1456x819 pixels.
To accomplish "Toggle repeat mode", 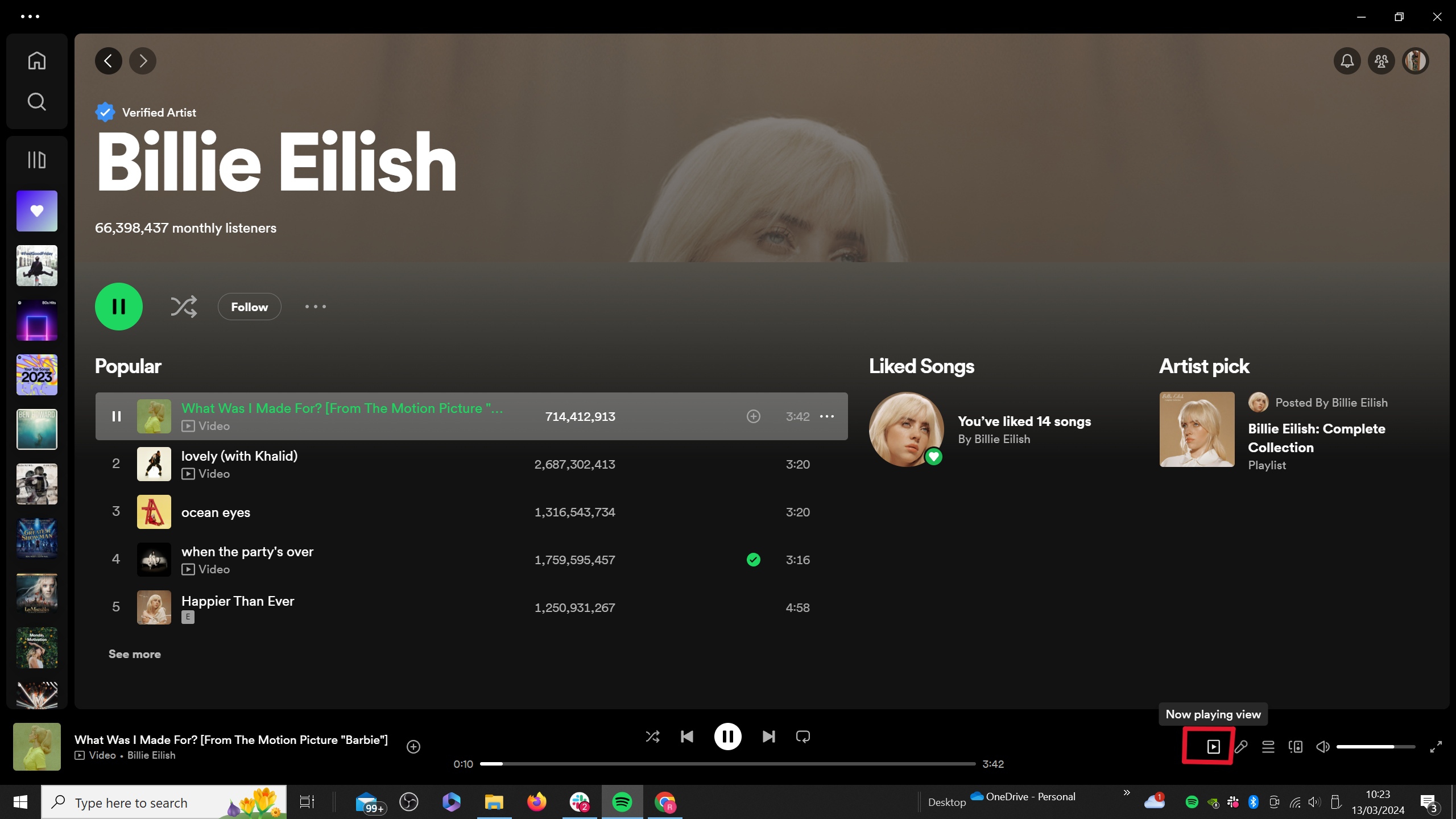I will pyautogui.click(x=803, y=737).
